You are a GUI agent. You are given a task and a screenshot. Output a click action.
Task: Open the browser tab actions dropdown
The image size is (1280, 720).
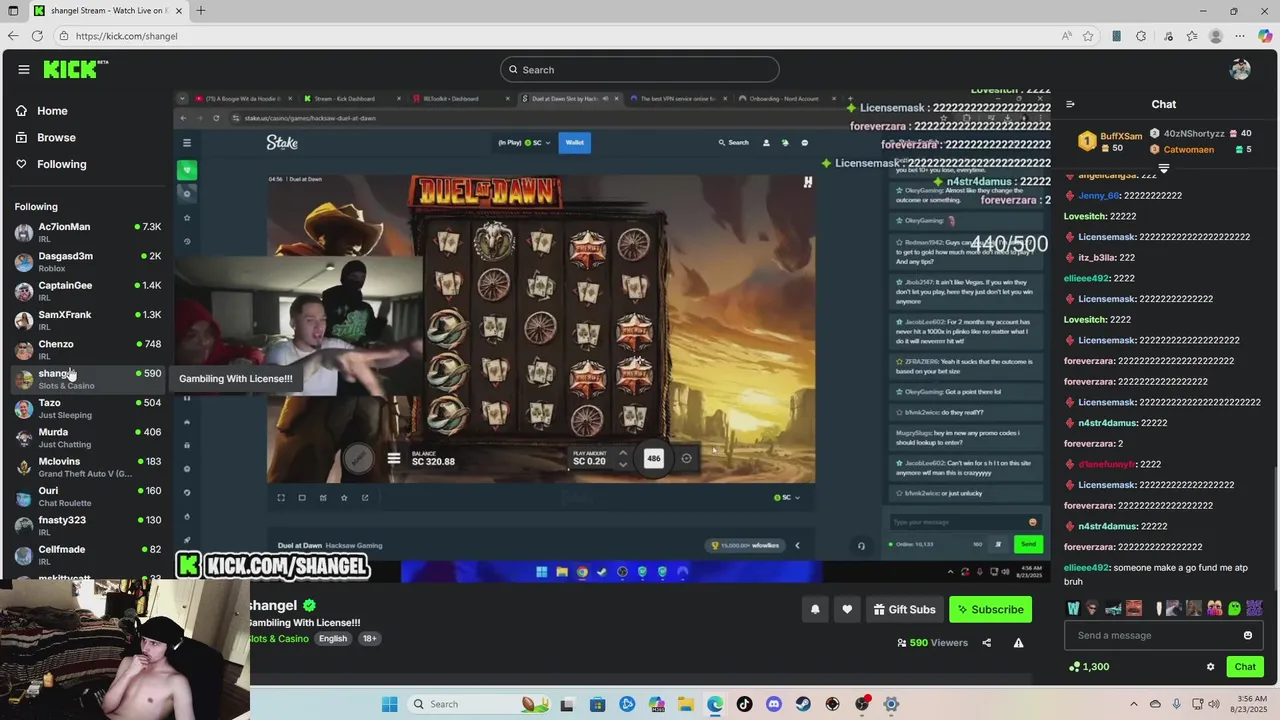(x=13, y=11)
